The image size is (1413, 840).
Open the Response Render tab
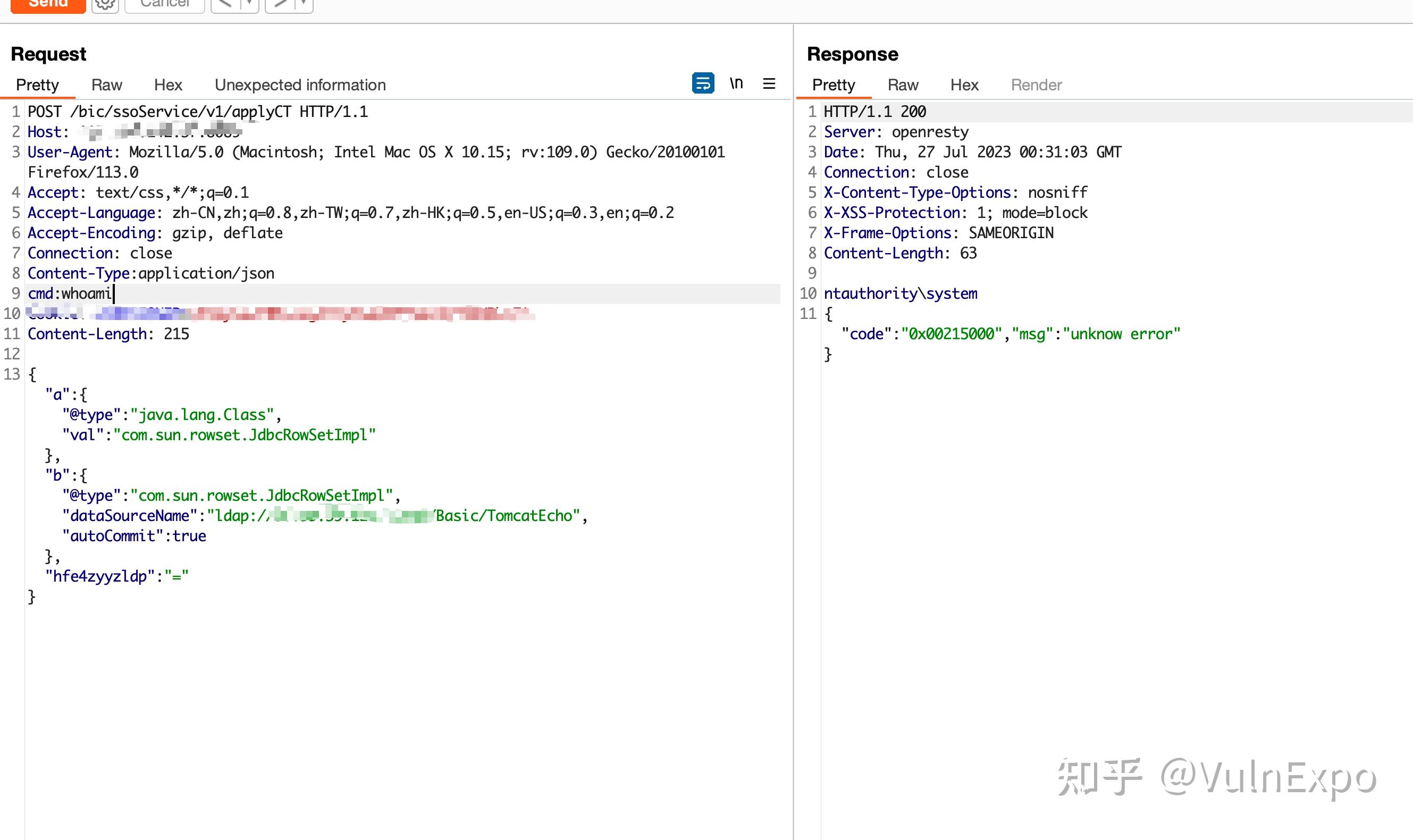1036,85
